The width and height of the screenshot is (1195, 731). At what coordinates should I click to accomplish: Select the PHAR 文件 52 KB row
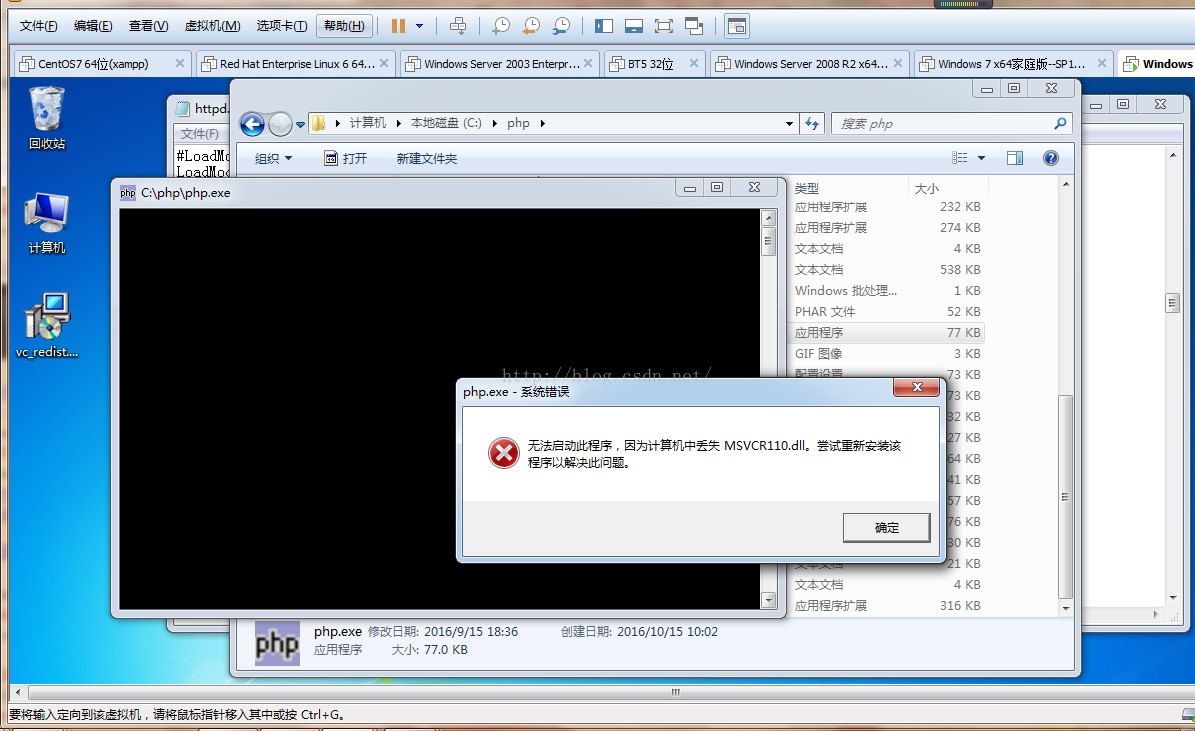[888, 312]
